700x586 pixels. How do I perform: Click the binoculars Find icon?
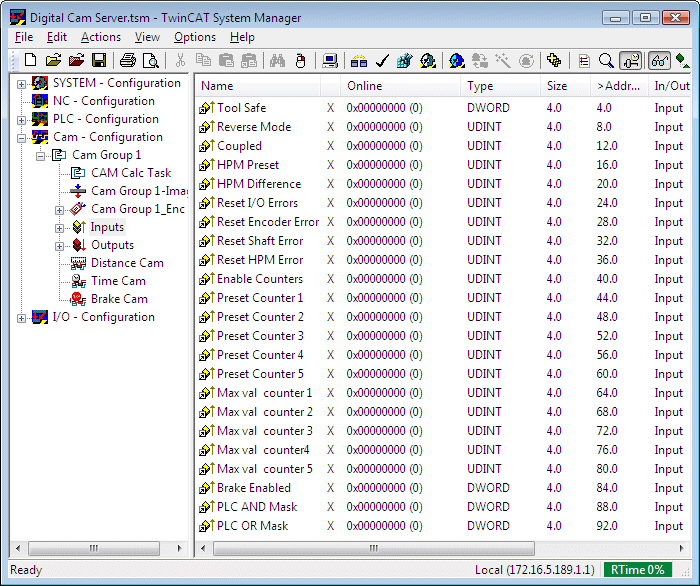[278, 61]
